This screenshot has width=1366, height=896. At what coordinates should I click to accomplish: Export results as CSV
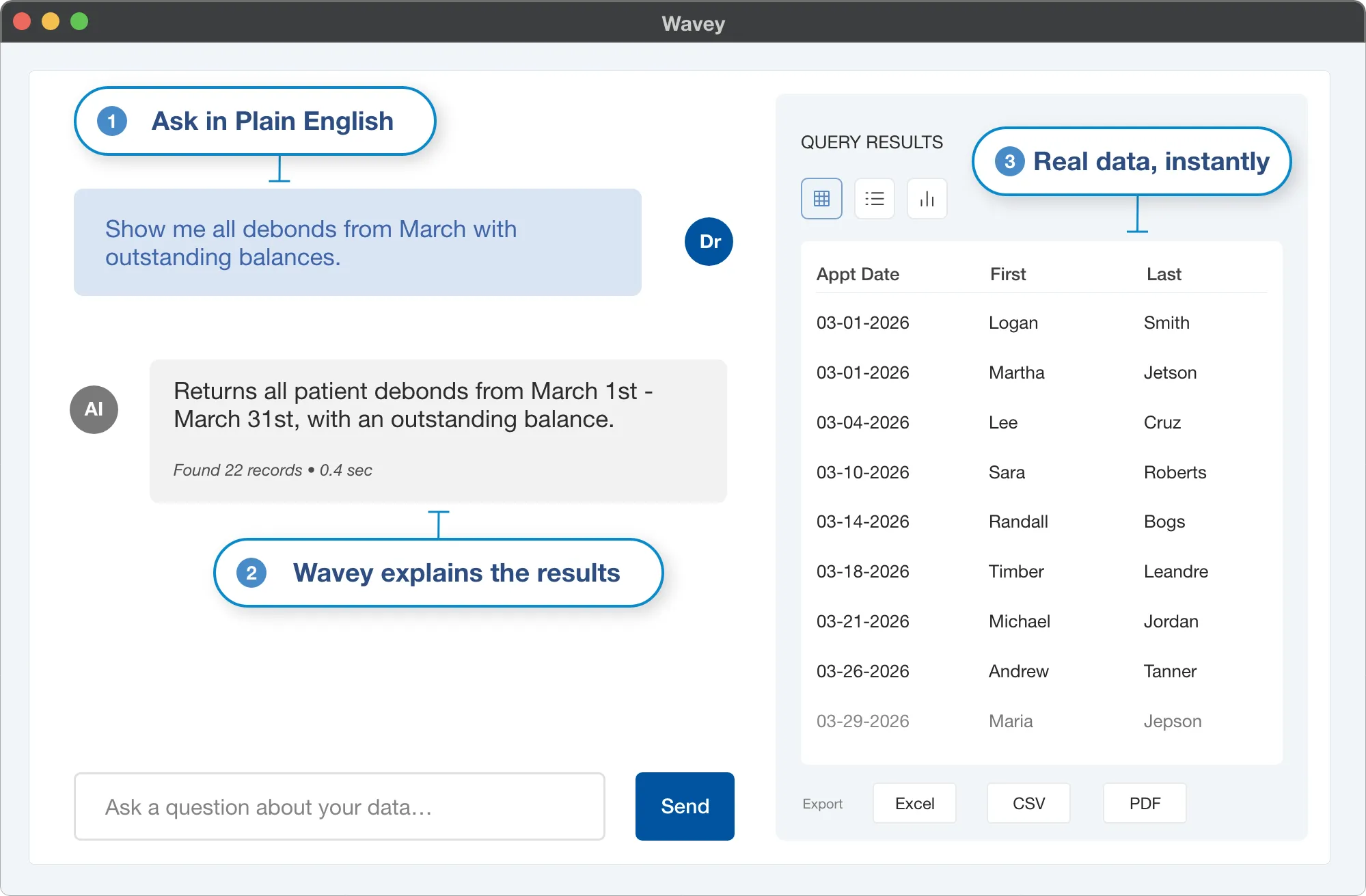[1028, 804]
